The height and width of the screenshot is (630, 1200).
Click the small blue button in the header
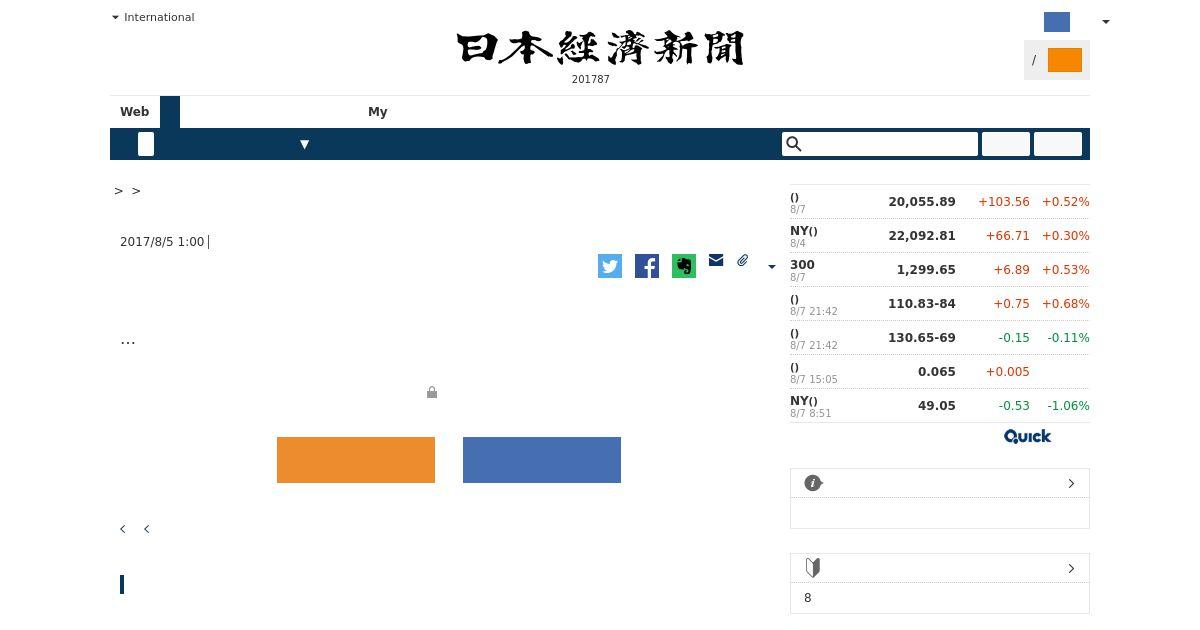[1057, 22]
